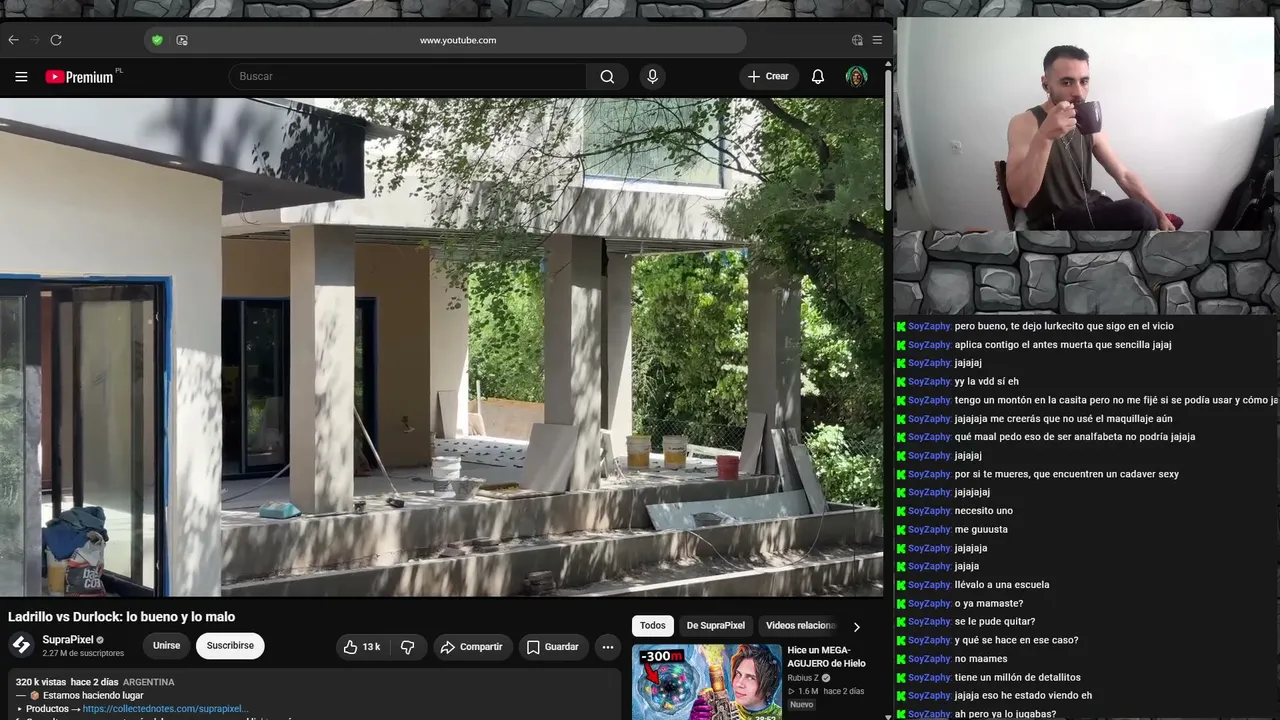Dislike the video with thumbs down

coord(408,647)
